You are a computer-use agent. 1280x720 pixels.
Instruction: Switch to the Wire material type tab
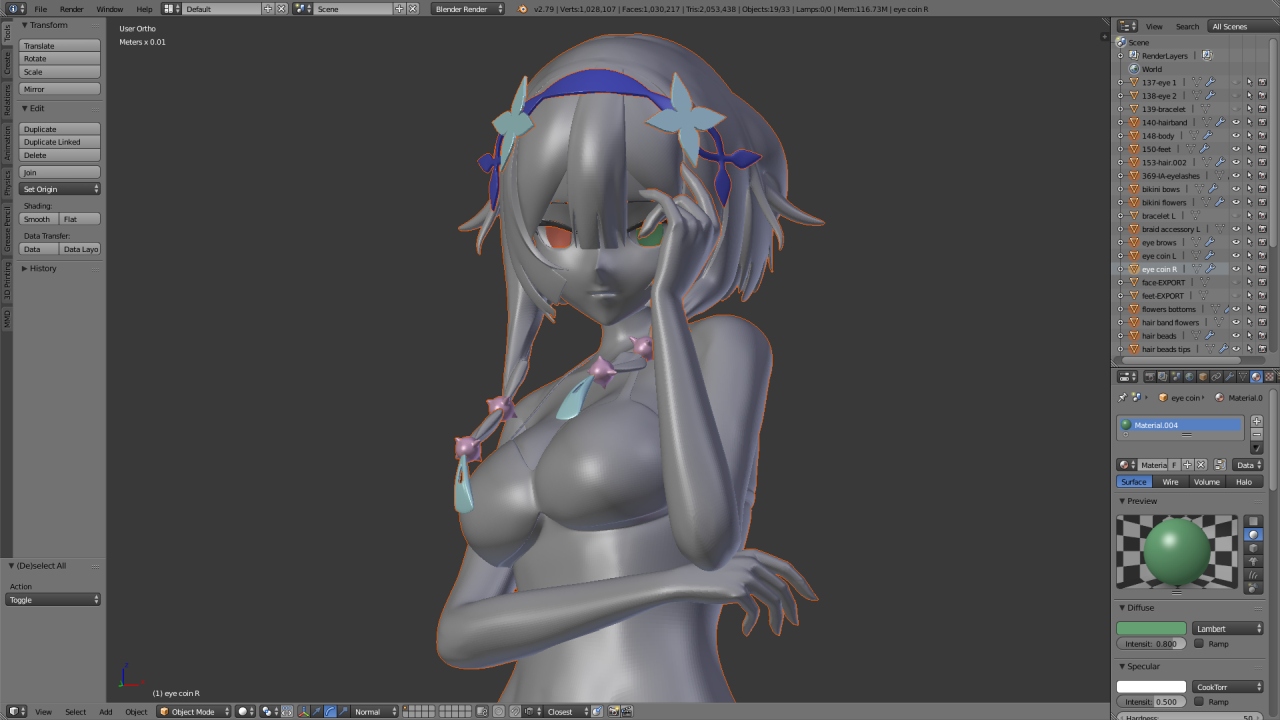click(1170, 482)
